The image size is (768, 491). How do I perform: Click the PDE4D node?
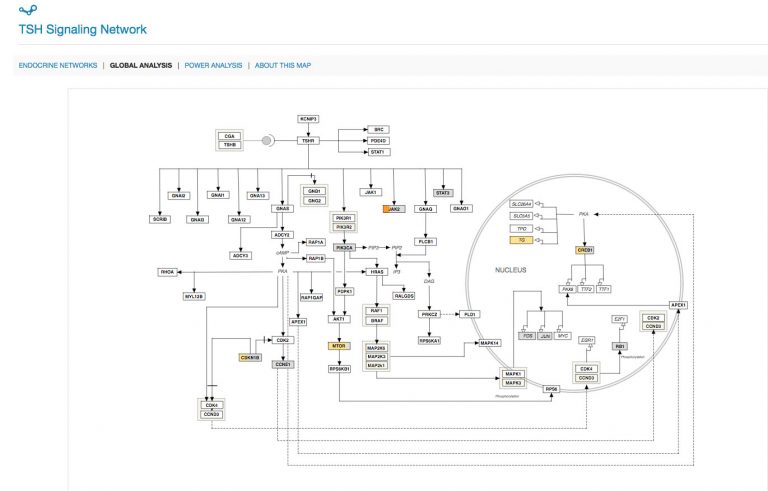click(x=379, y=141)
